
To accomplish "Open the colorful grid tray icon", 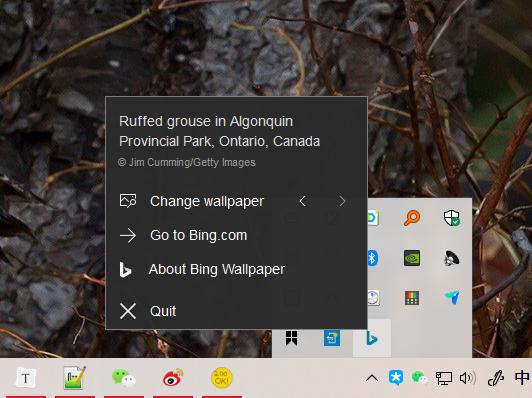I will [x=412, y=298].
